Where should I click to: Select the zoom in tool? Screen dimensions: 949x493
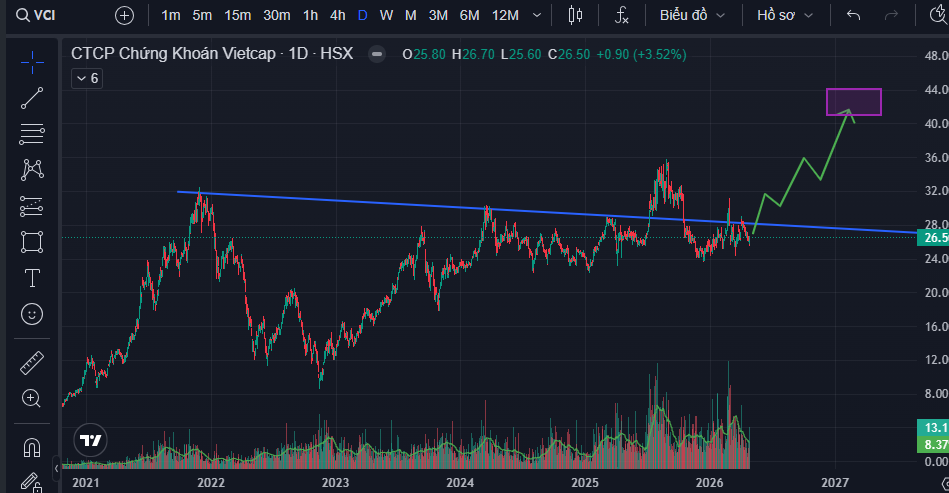(32, 399)
